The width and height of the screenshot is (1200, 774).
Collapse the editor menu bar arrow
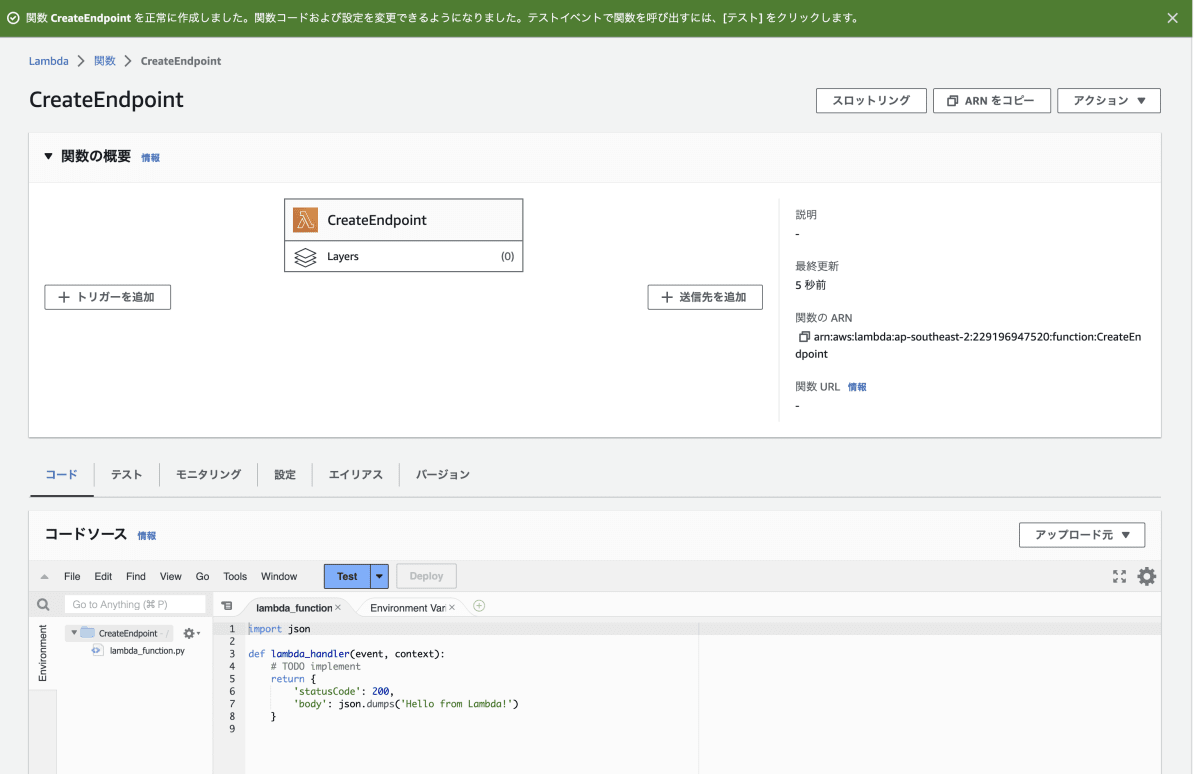coord(44,577)
